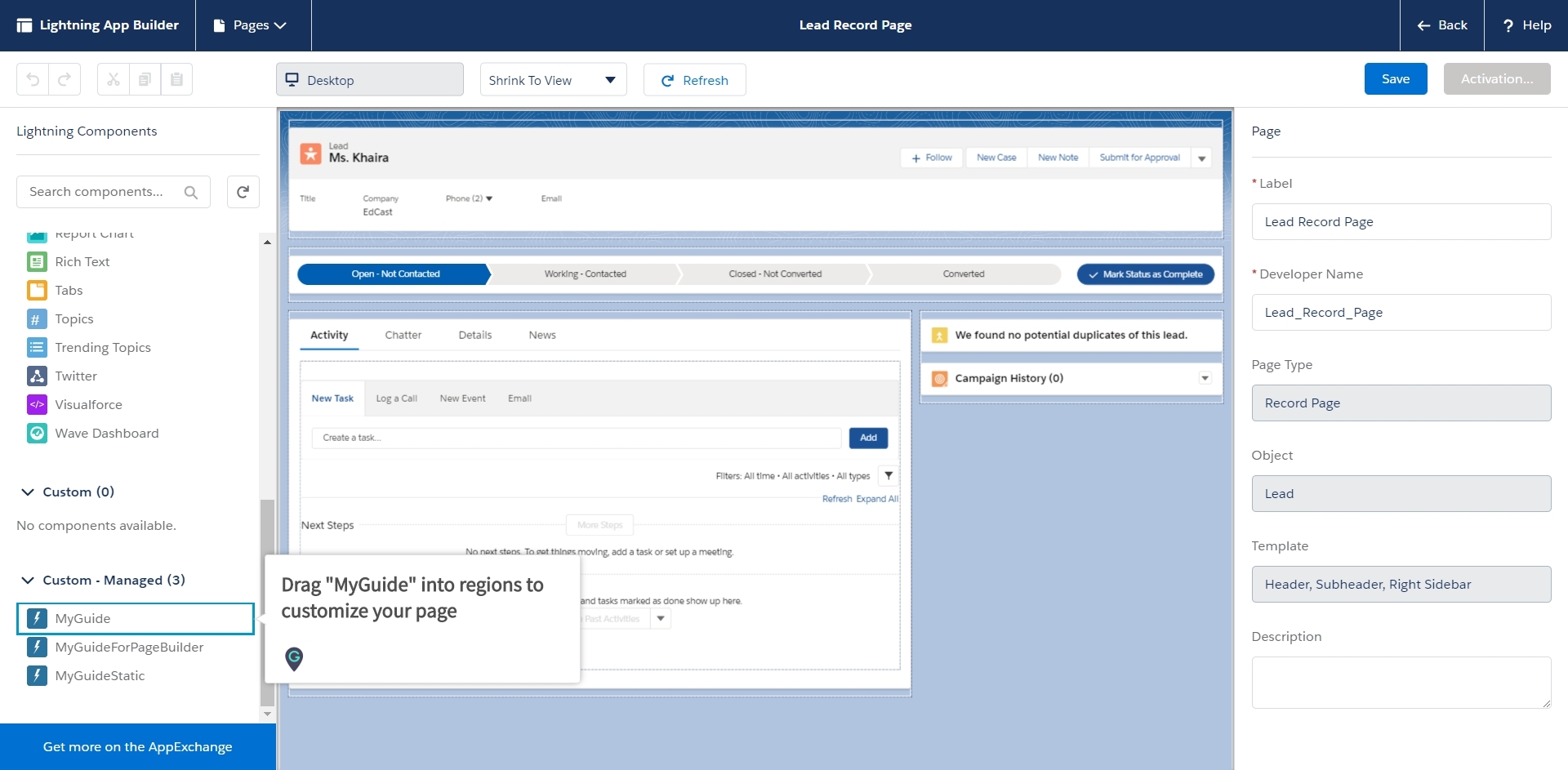Refresh the Lightning Components list
The image size is (1568, 770).
243,192
